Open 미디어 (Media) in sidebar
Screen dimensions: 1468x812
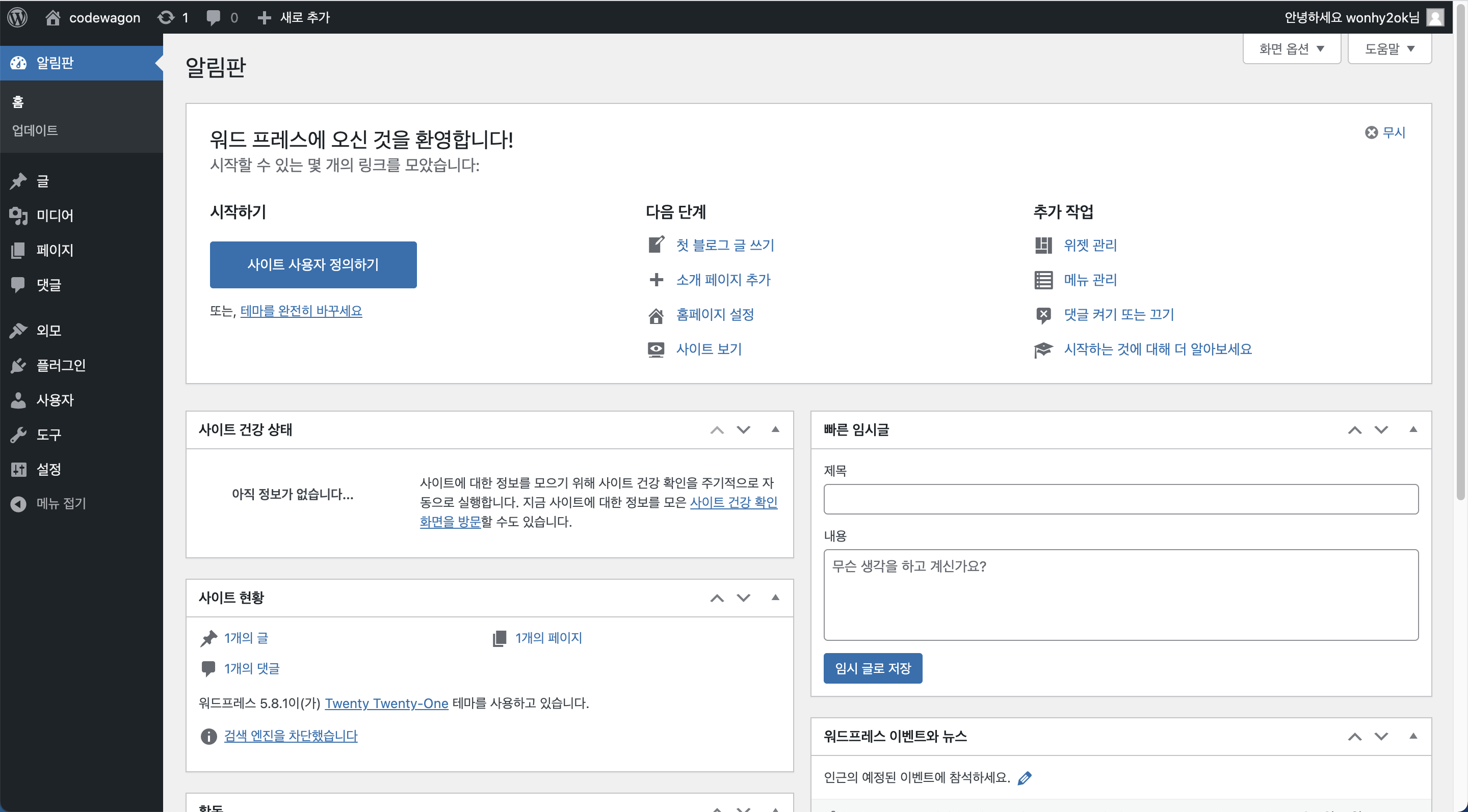coord(54,215)
